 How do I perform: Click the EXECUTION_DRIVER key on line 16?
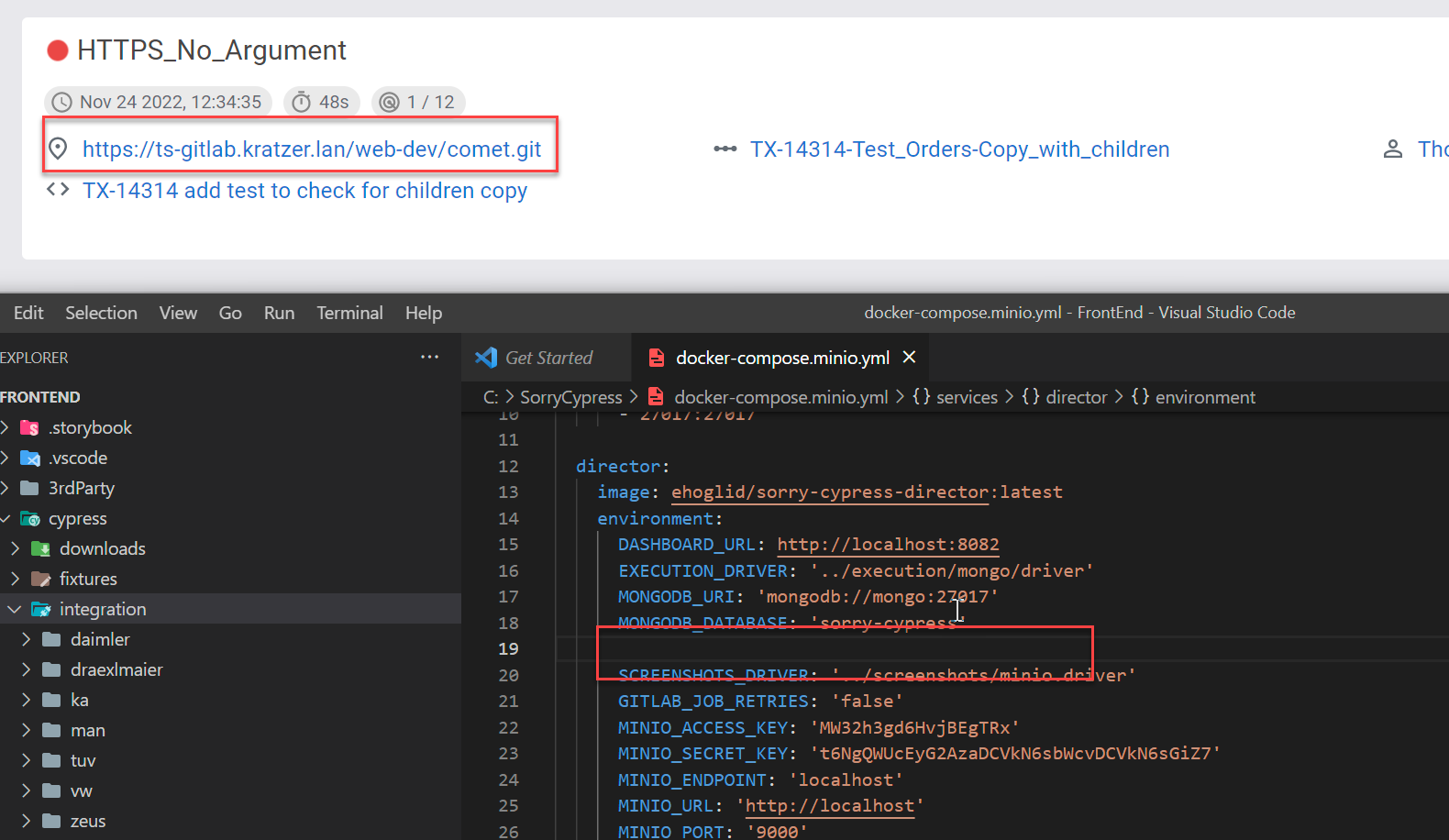click(x=703, y=571)
